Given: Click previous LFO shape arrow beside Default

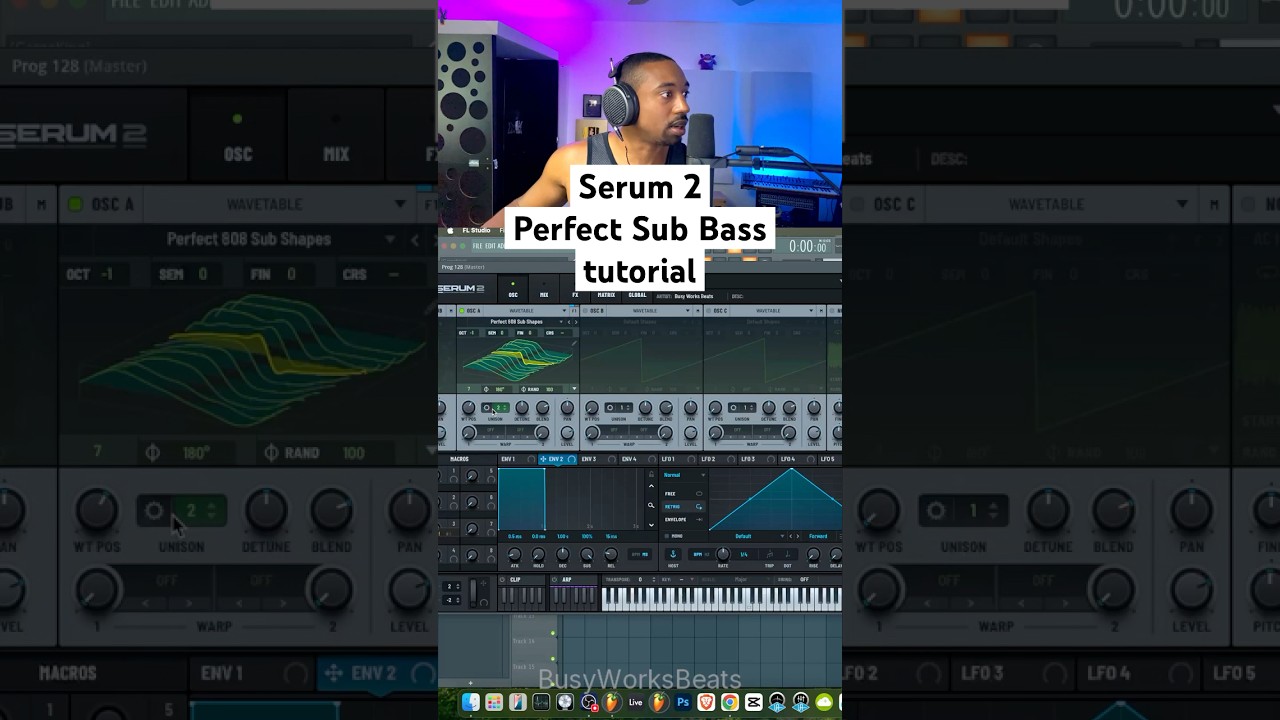Looking at the screenshot, I should click(791, 536).
